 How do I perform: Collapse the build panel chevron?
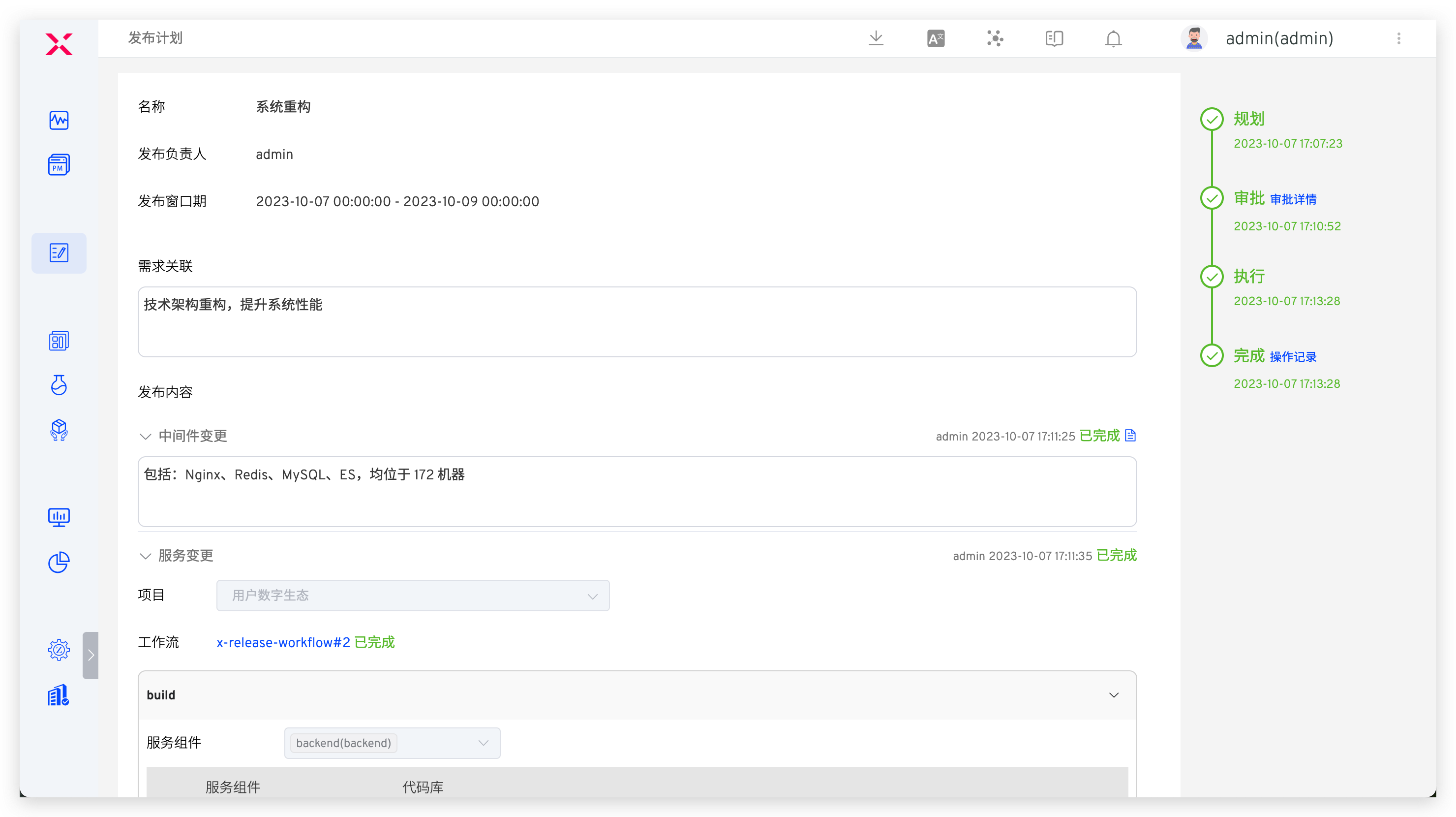pyautogui.click(x=1114, y=695)
